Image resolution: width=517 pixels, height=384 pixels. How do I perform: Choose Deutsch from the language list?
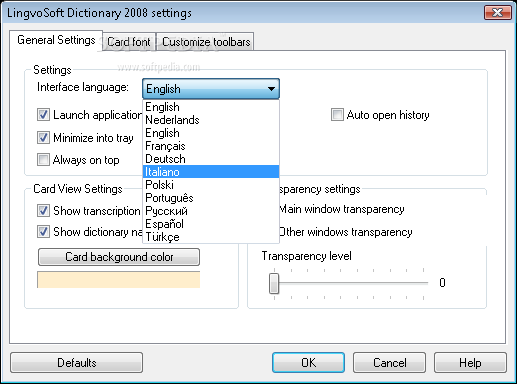[x=211, y=159]
